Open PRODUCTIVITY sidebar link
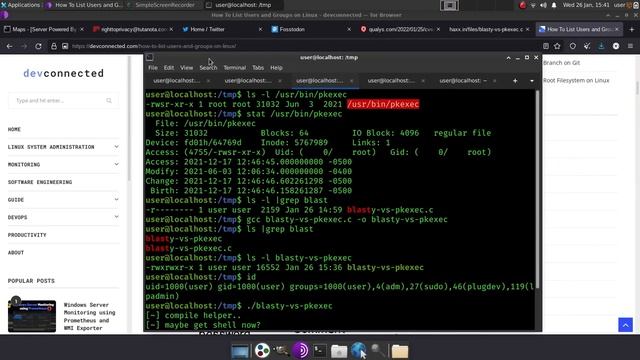 [x=27, y=235]
